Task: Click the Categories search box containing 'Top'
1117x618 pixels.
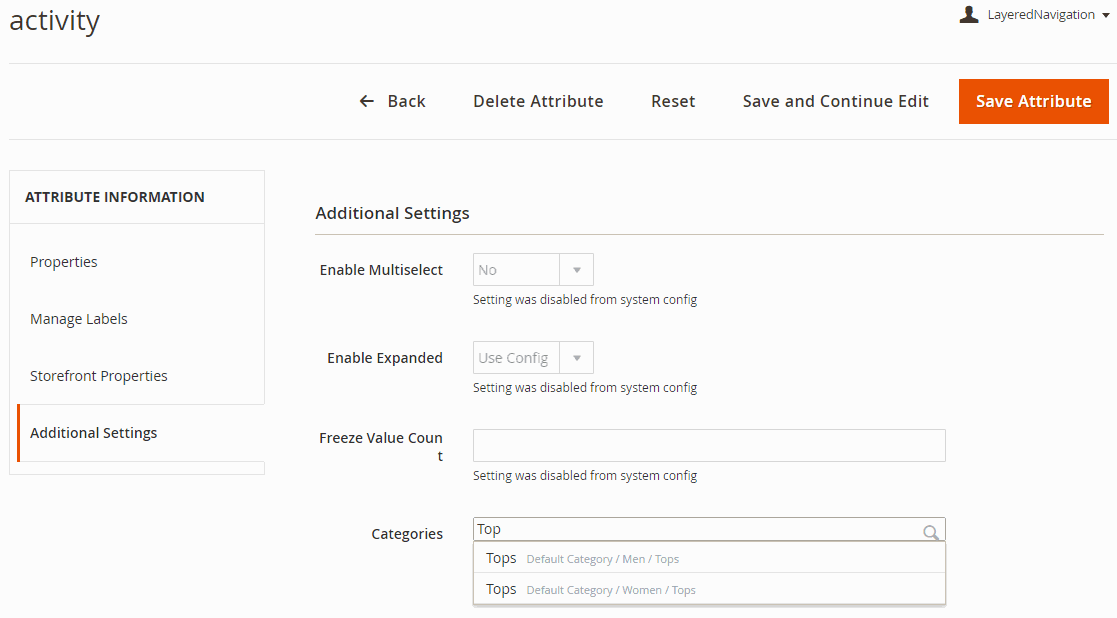Action: pyautogui.click(x=695, y=530)
